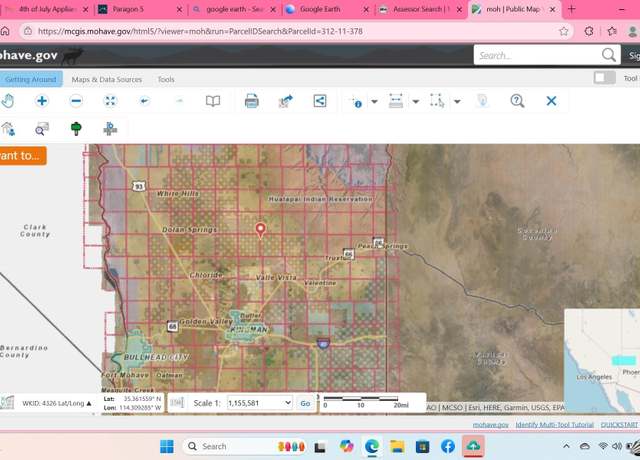Select the Identify info tool
This screenshot has height=460, width=640.
point(357,101)
